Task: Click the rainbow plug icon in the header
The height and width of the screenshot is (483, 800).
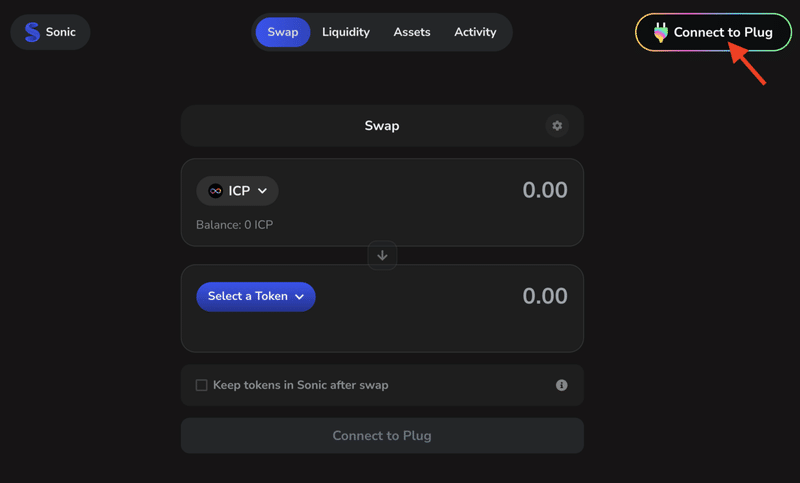Action: [x=661, y=32]
